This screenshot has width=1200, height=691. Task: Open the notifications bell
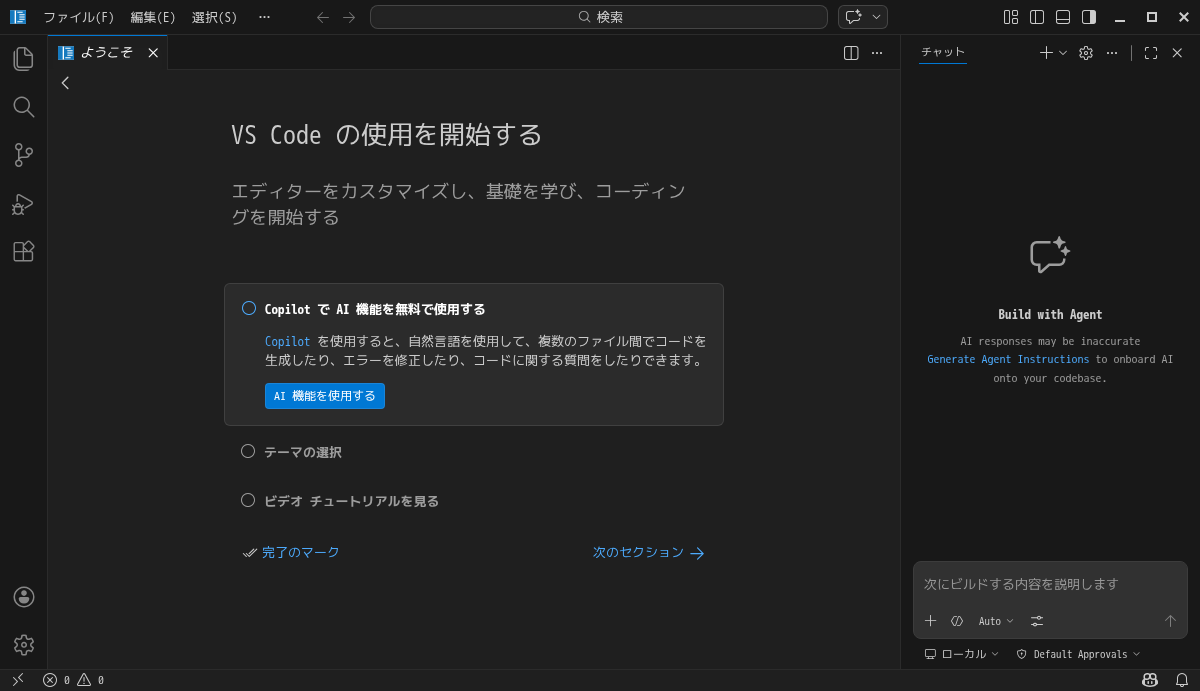pyautogui.click(x=1182, y=680)
